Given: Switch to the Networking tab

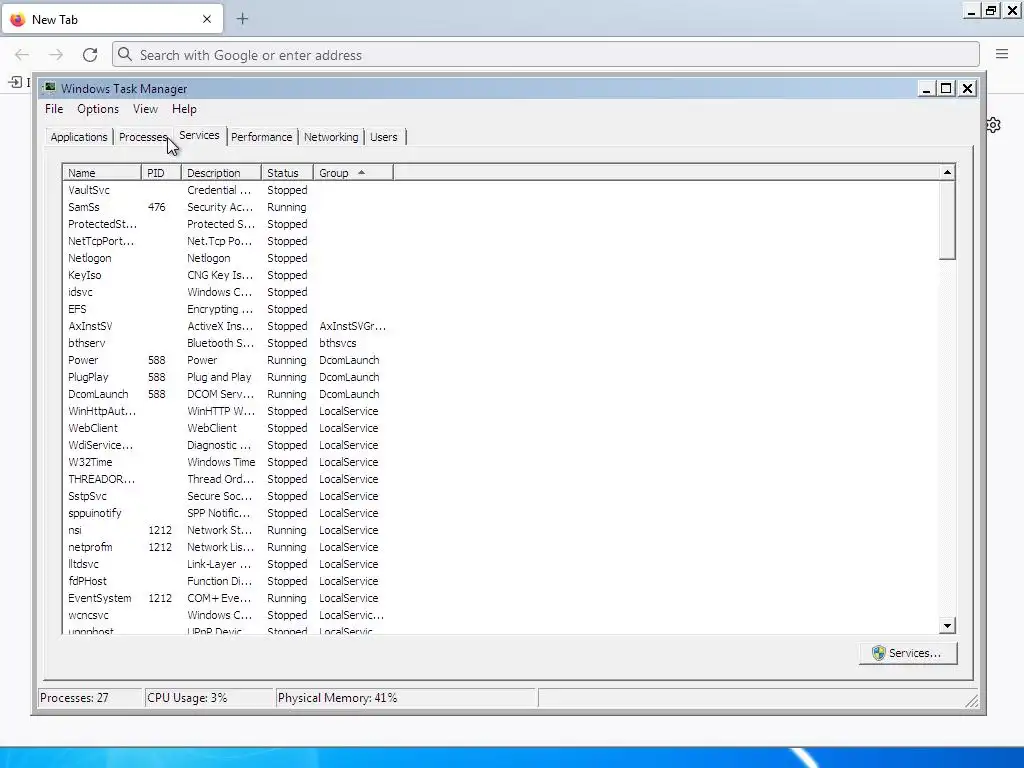Looking at the screenshot, I should (331, 137).
